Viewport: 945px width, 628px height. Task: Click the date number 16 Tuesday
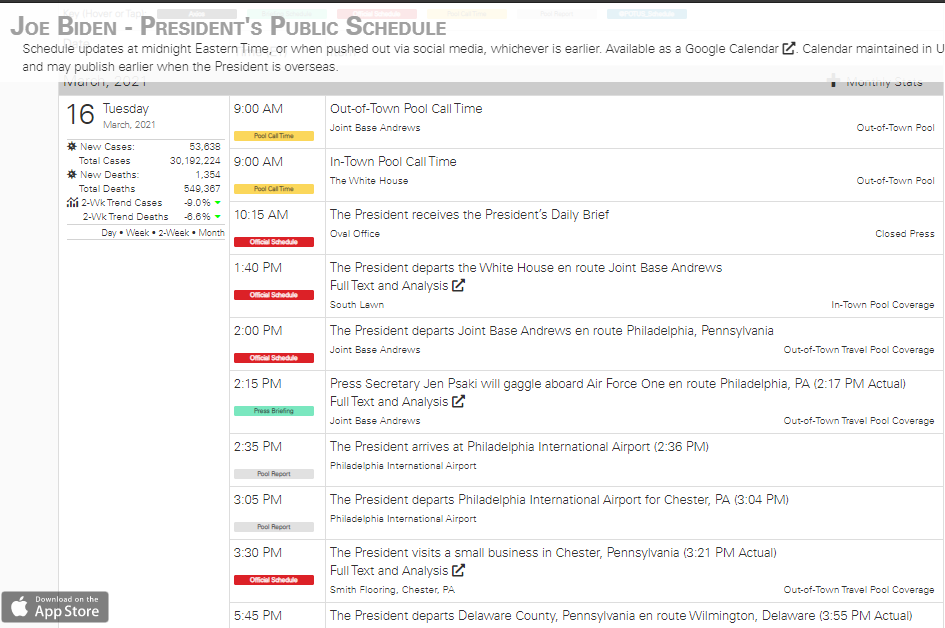(x=80, y=115)
